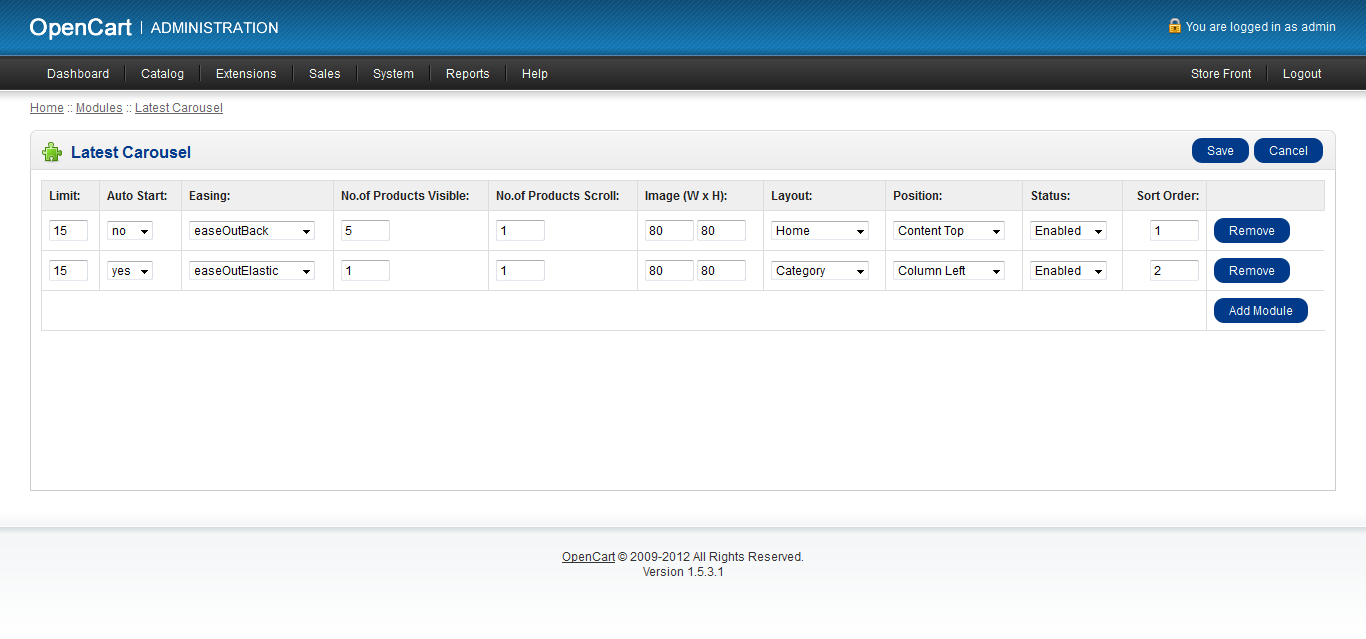Click the green puzzle module icon
This screenshot has height=639, width=1366.
point(51,152)
